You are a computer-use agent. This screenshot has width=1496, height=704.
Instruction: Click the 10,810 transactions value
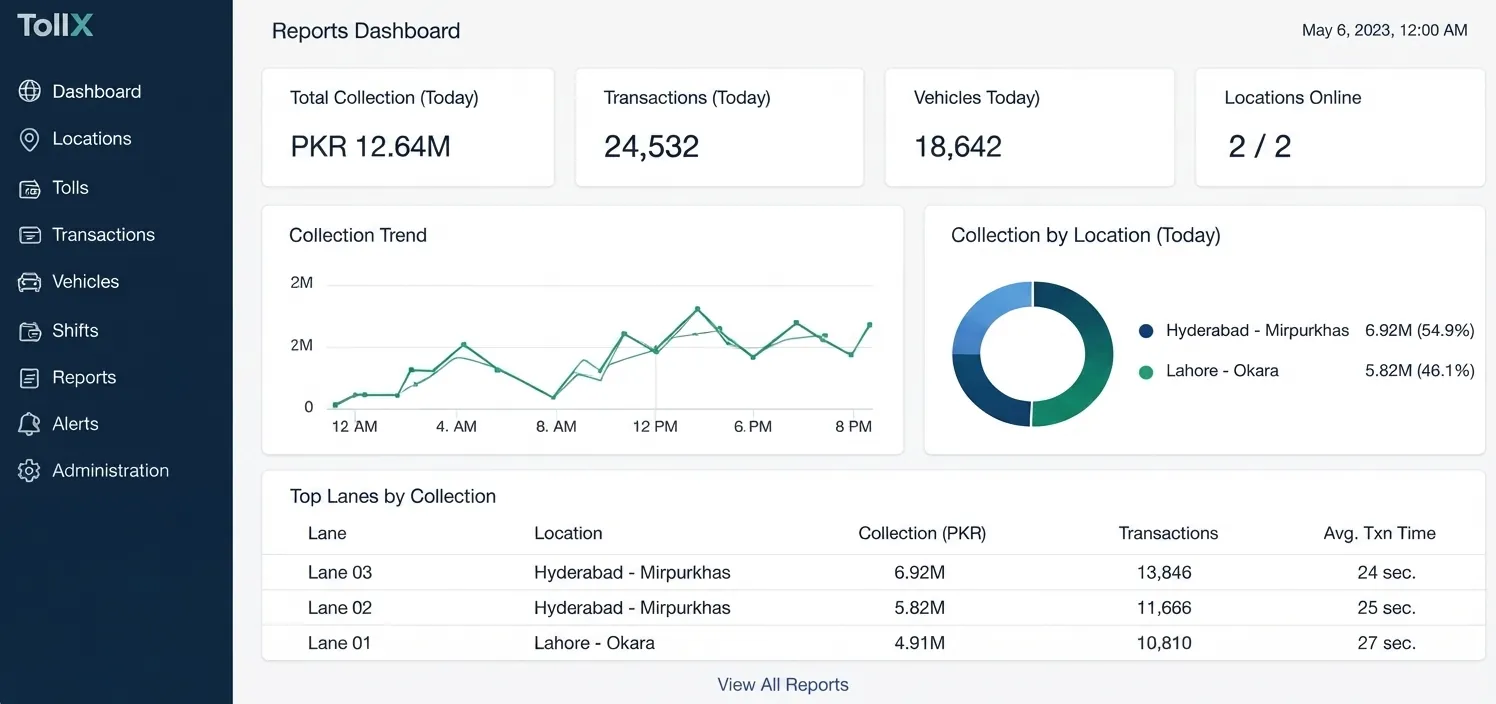[x=1164, y=643]
